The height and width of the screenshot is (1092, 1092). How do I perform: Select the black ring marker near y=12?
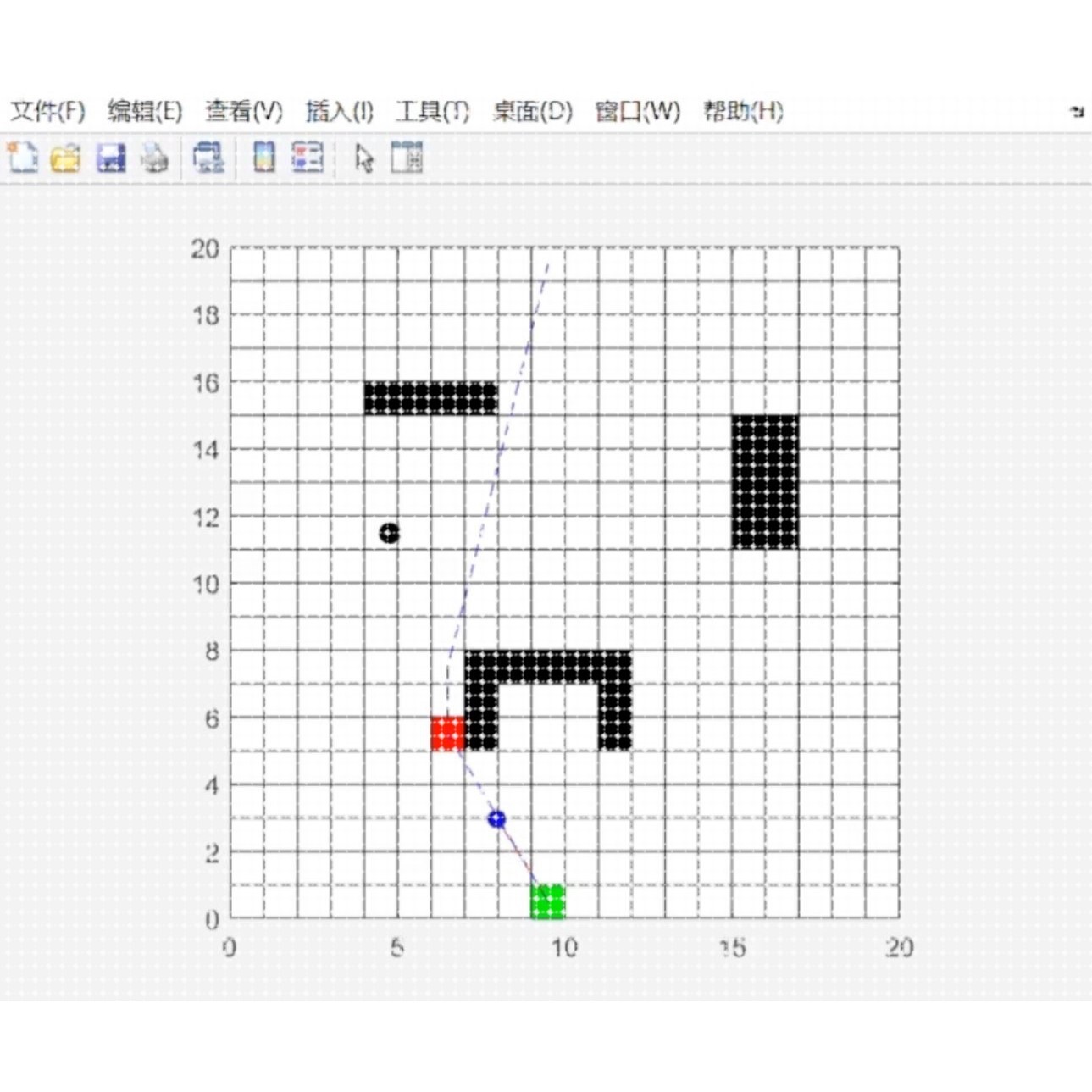tap(390, 533)
